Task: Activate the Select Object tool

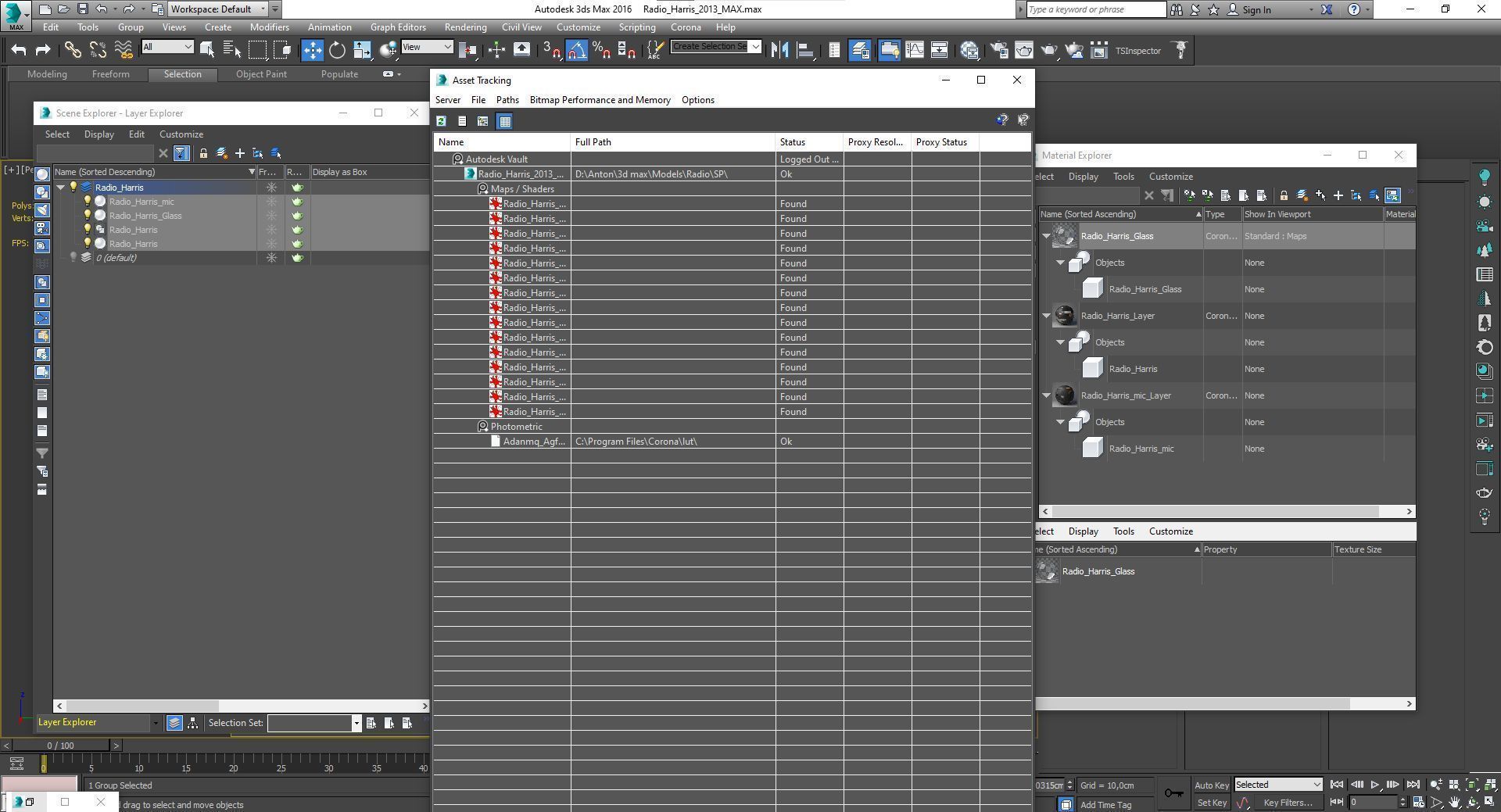Action: [207, 51]
